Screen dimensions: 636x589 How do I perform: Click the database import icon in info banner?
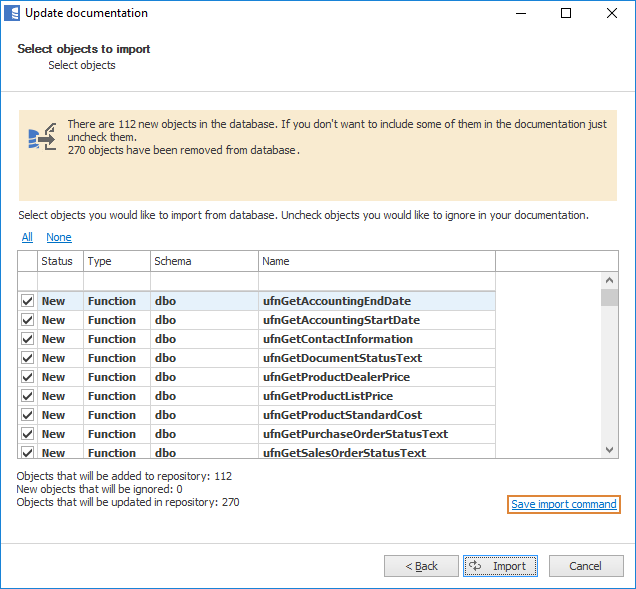(41, 137)
